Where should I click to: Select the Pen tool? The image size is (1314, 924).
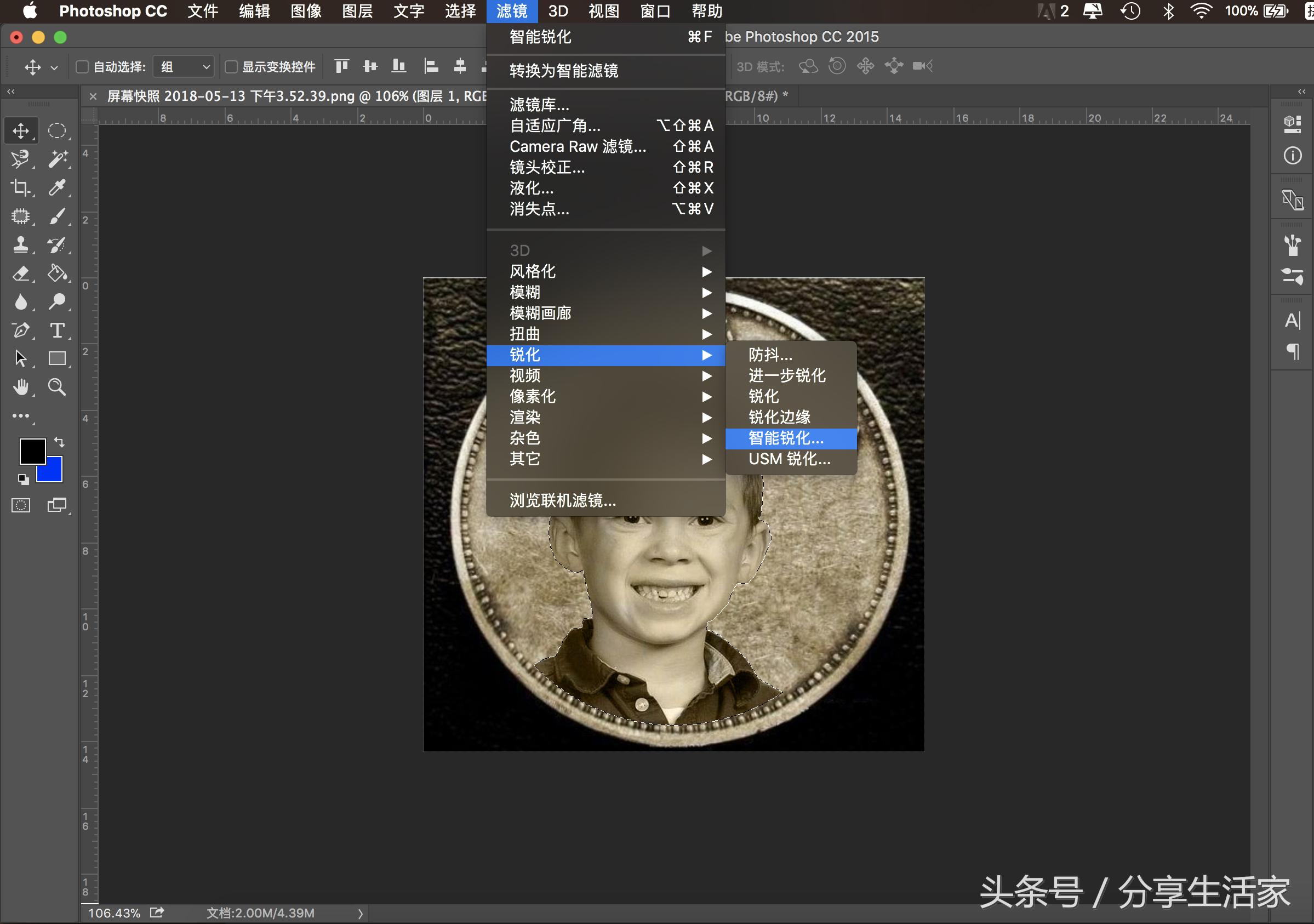(x=21, y=330)
